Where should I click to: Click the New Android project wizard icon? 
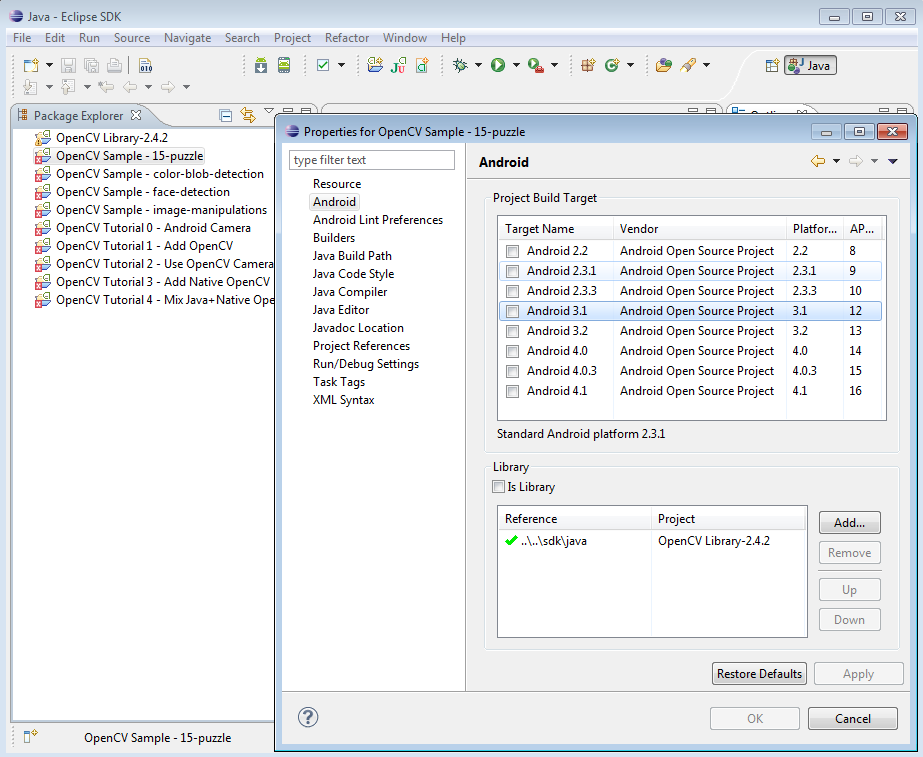[375, 65]
